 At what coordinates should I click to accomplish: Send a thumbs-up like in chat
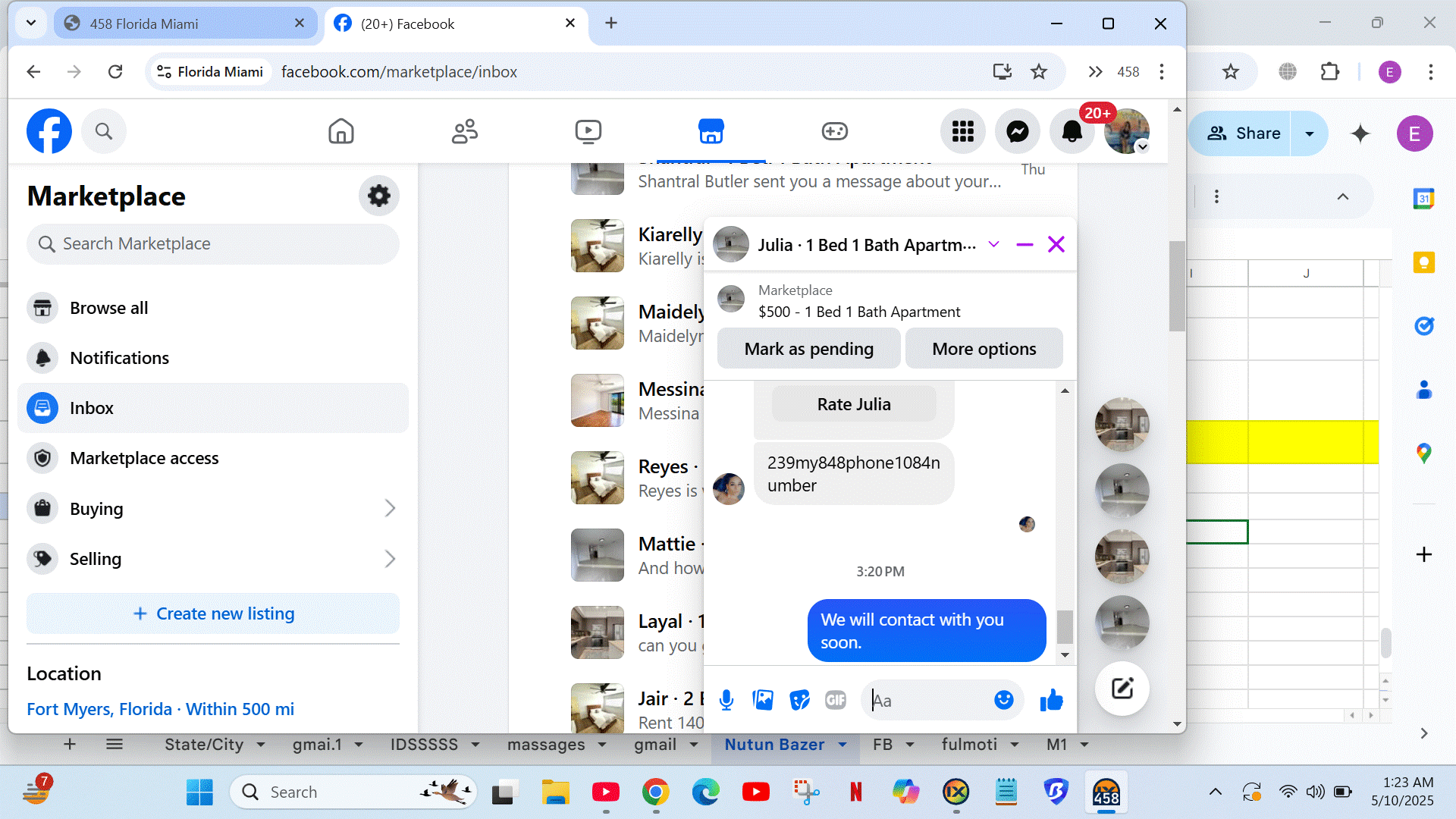tap(1051, 701)
